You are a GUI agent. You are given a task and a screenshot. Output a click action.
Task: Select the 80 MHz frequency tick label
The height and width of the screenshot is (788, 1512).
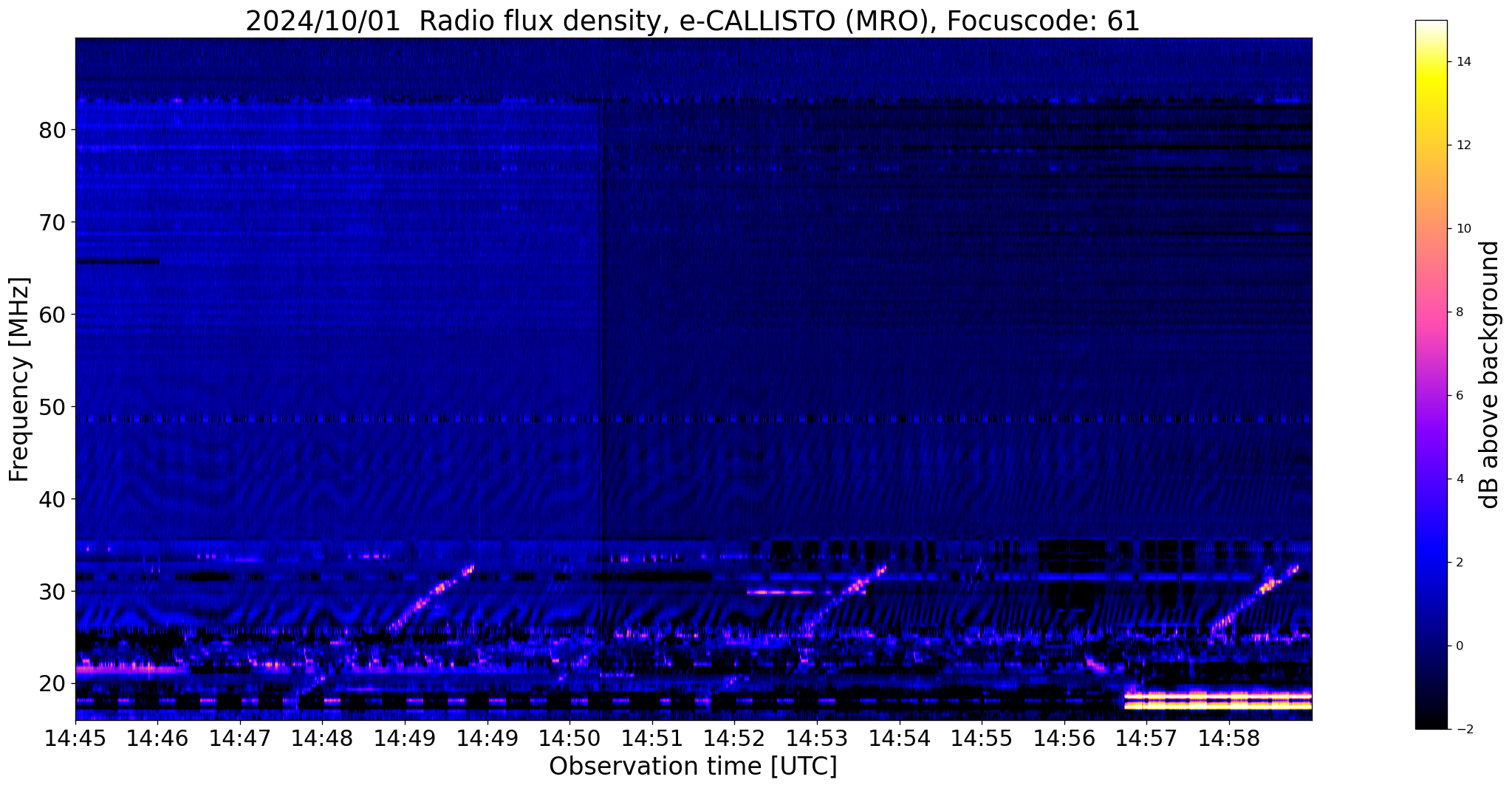[52, 131]
